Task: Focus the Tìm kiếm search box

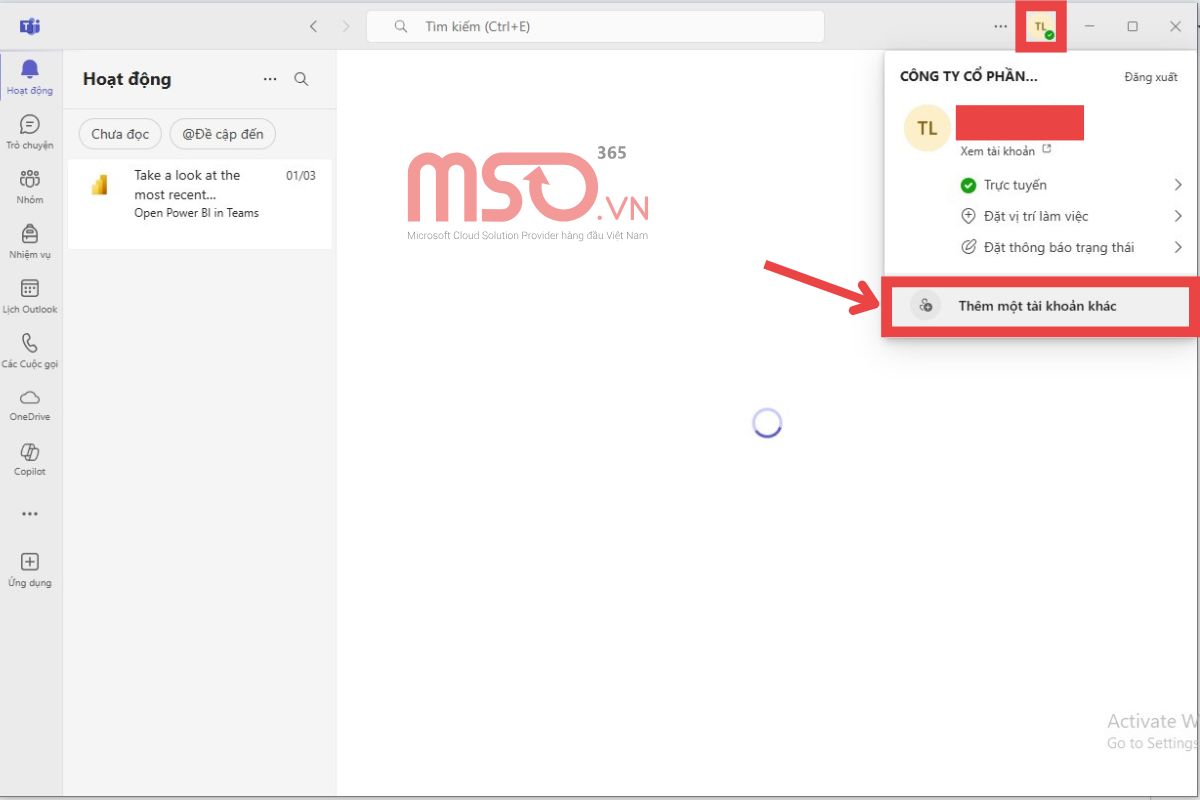Action: click(595, 27)
